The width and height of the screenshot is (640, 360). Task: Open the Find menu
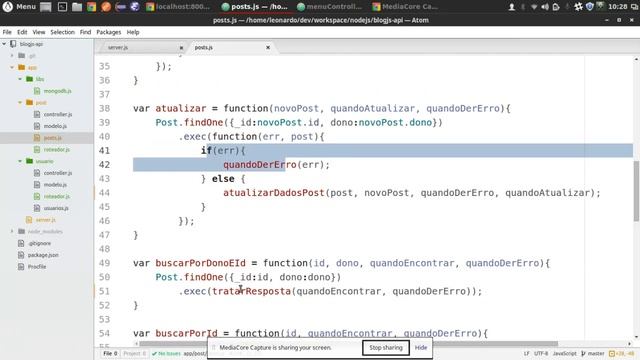(85, 32)
